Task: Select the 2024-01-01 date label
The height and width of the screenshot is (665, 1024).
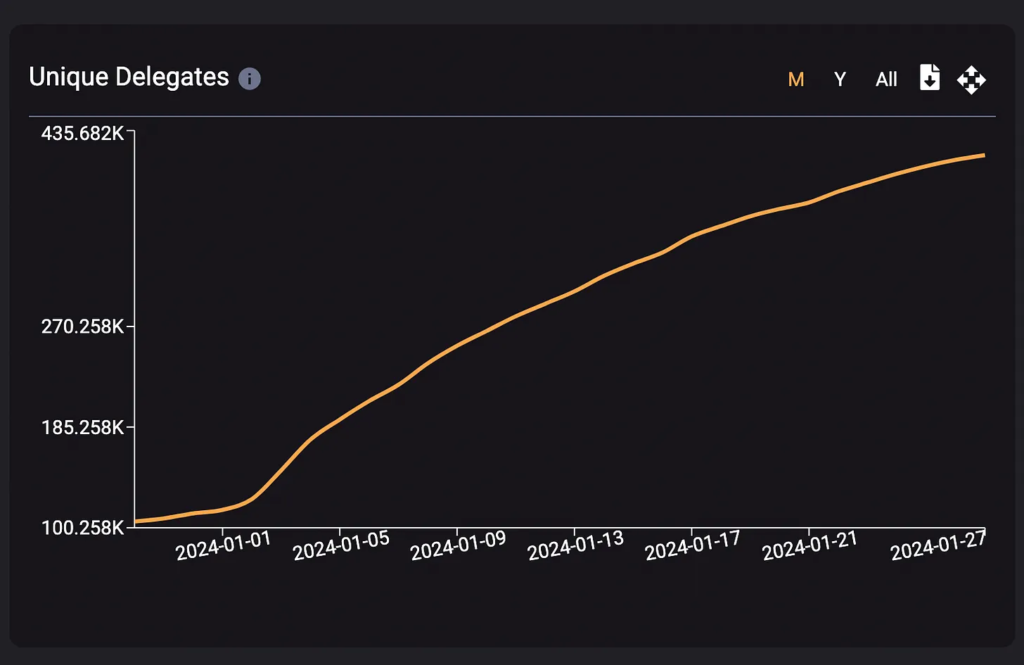Action: point(223,546)
